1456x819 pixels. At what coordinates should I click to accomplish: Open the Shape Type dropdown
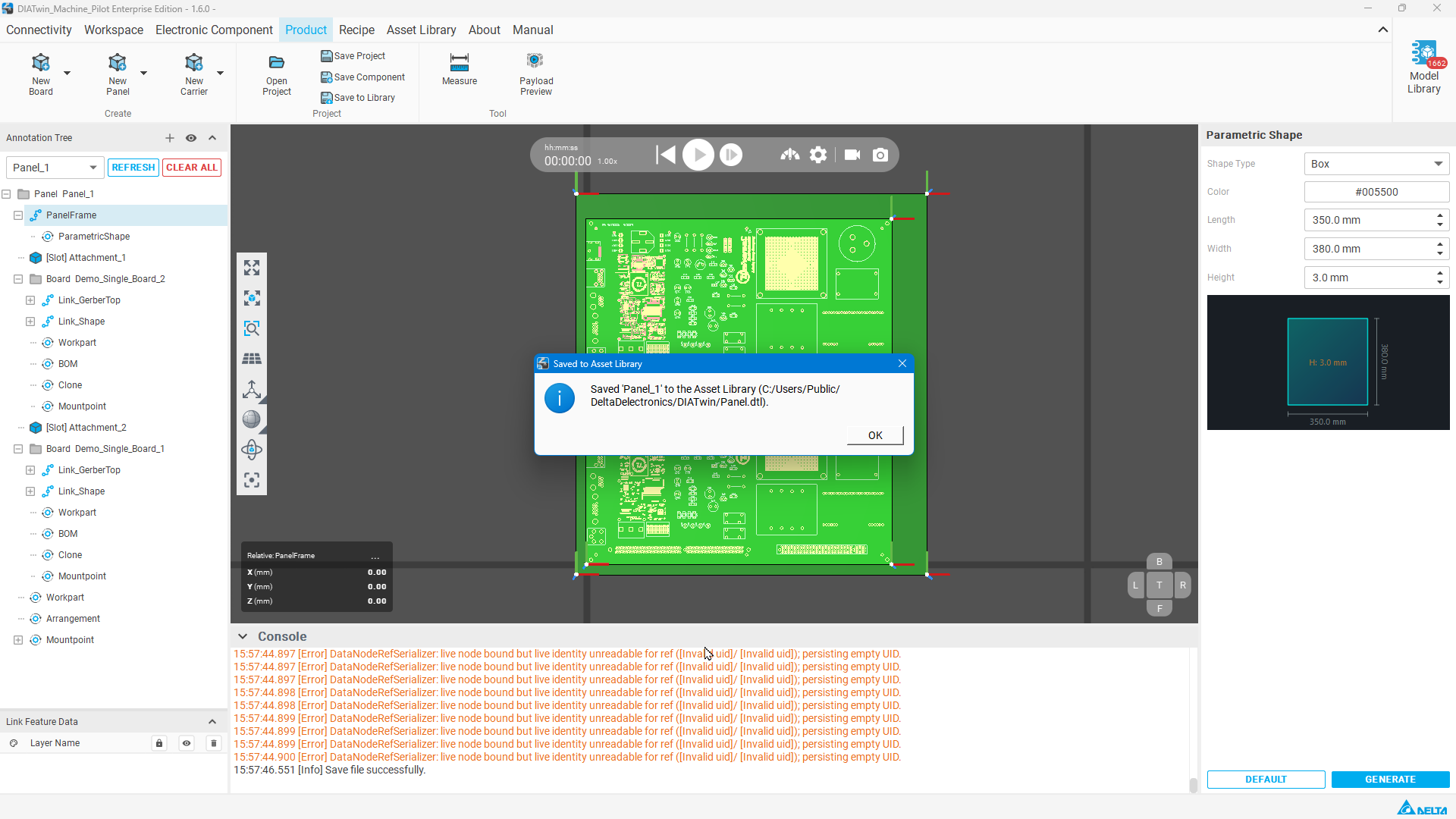pyautogui.click(x=1376, y=164)
